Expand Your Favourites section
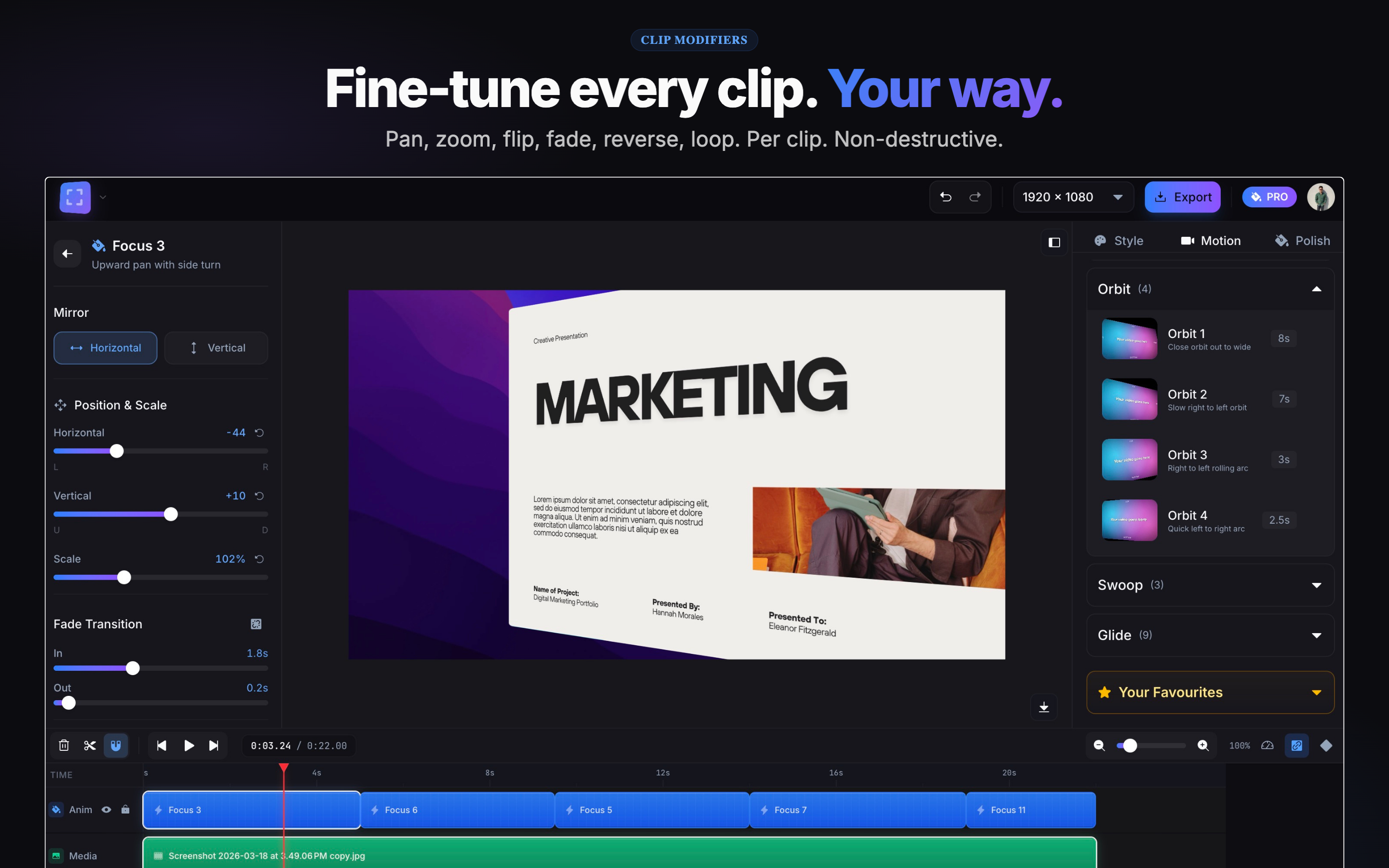Image resolution: width=1389 pixels, height=868 pixels. pos(1210,692)
